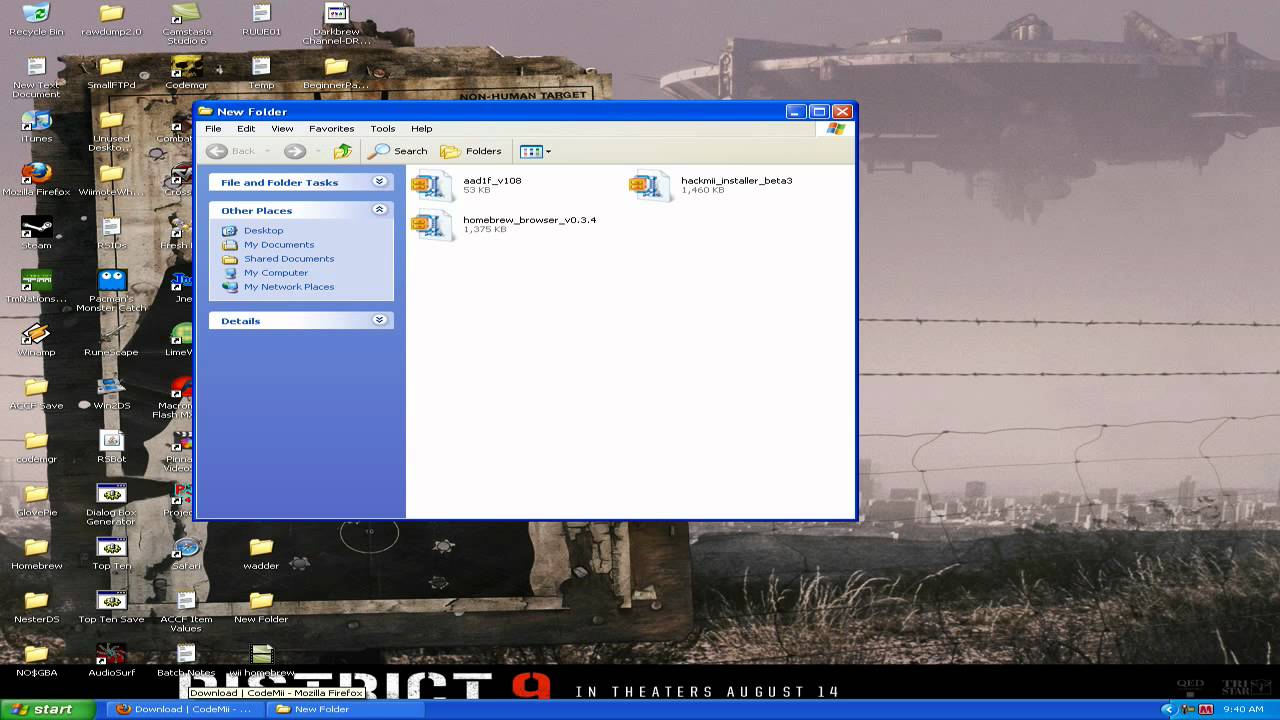
Task: Select the Safari desktop shortcut
Action: click(186, 553)
